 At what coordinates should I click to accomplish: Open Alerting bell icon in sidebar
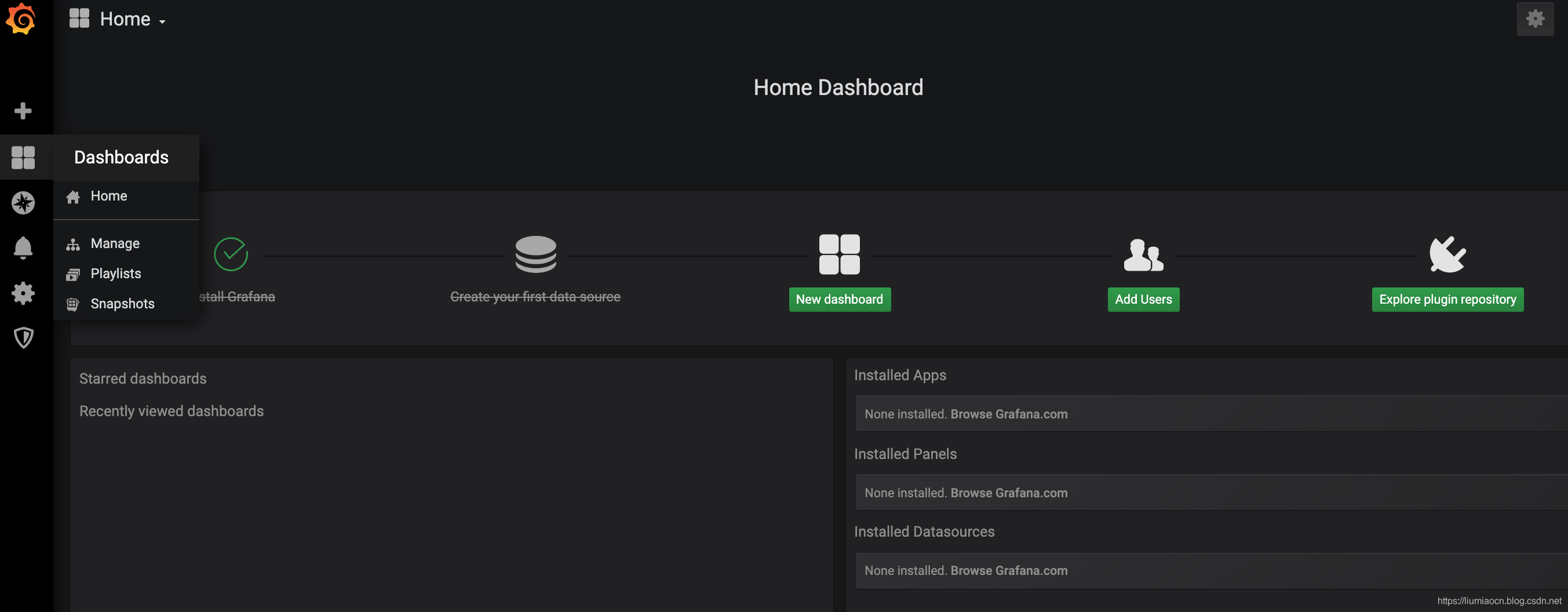23,248
